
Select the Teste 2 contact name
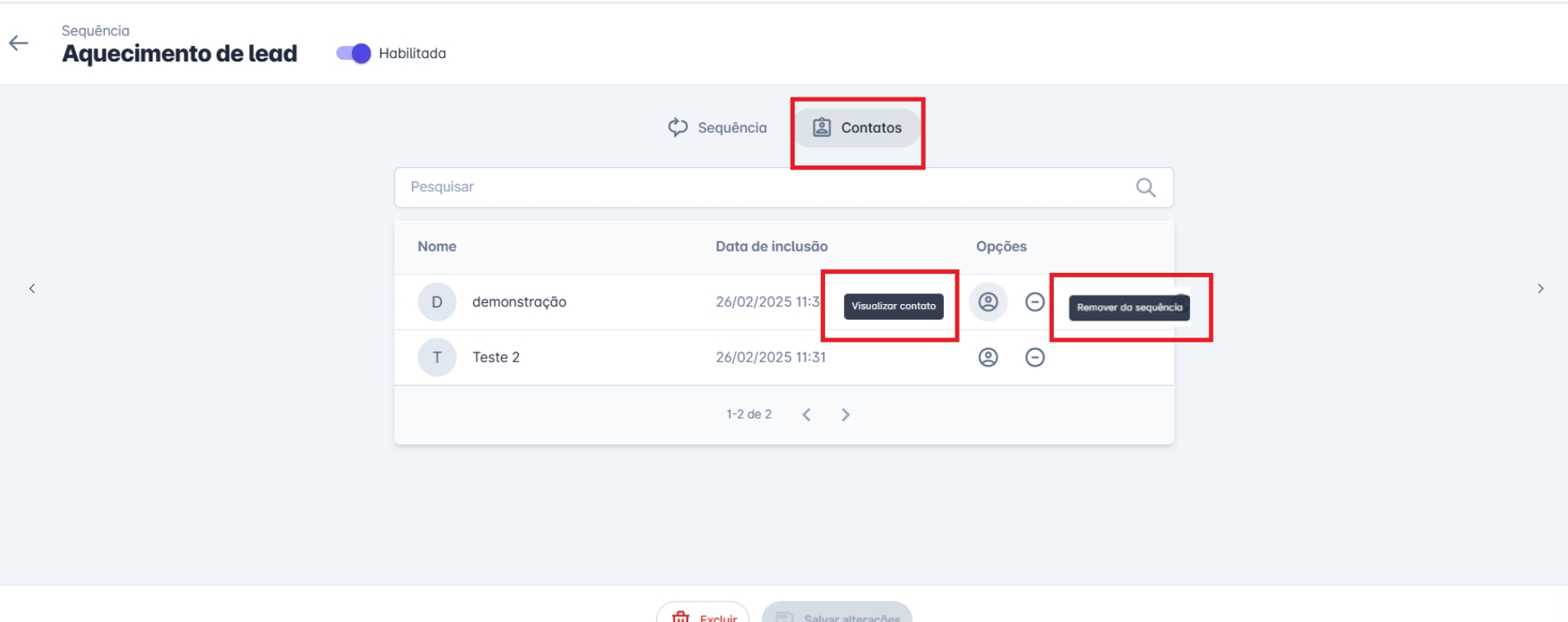point(496,357)
